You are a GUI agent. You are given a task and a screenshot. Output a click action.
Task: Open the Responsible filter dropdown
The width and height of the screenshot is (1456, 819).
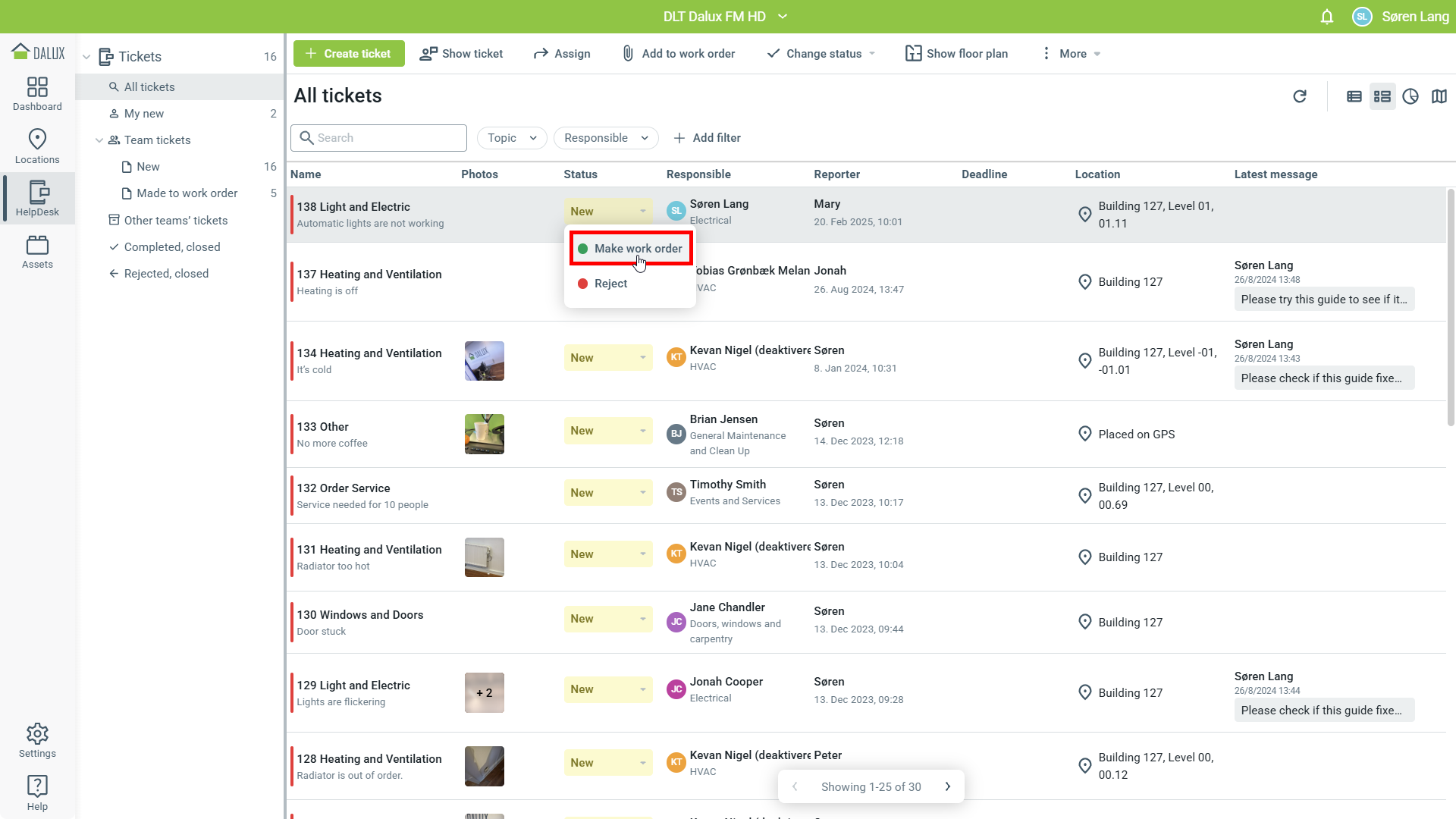[x=605, y=138]
